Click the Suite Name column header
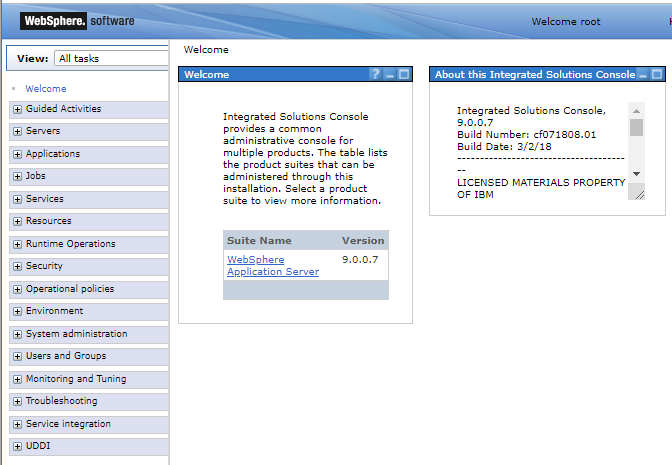672x465 pixels. (x=259, y=240)
